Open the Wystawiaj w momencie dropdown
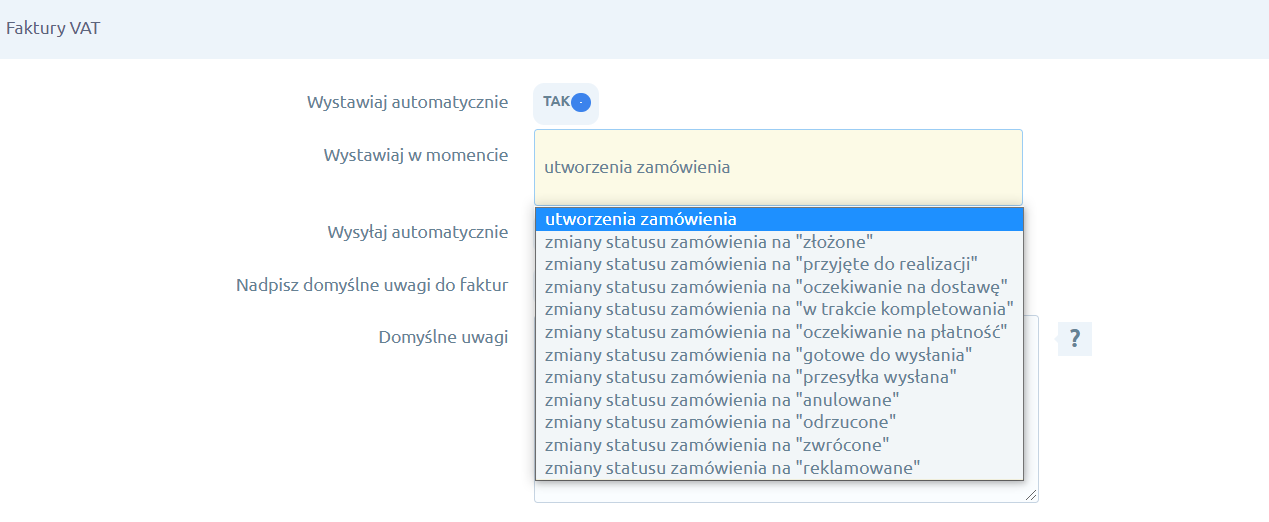Screen dimensions: 1269x522 tap(777, 167)
